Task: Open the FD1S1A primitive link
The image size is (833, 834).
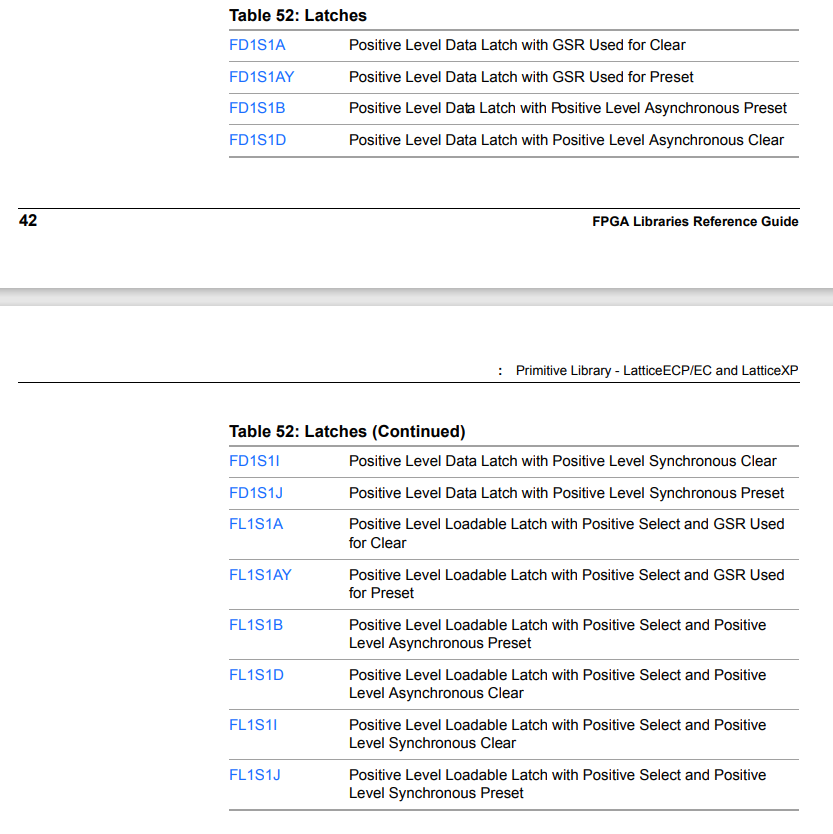Action: click(x=257, y=45)
